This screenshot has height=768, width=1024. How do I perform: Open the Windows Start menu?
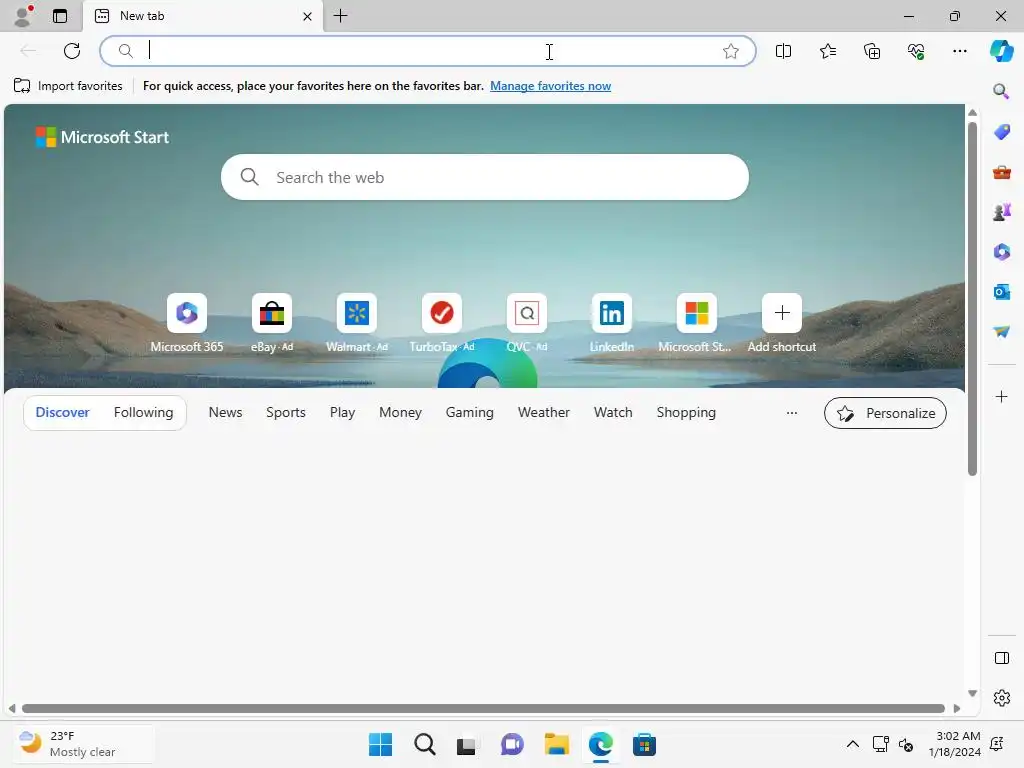(380, 744)
